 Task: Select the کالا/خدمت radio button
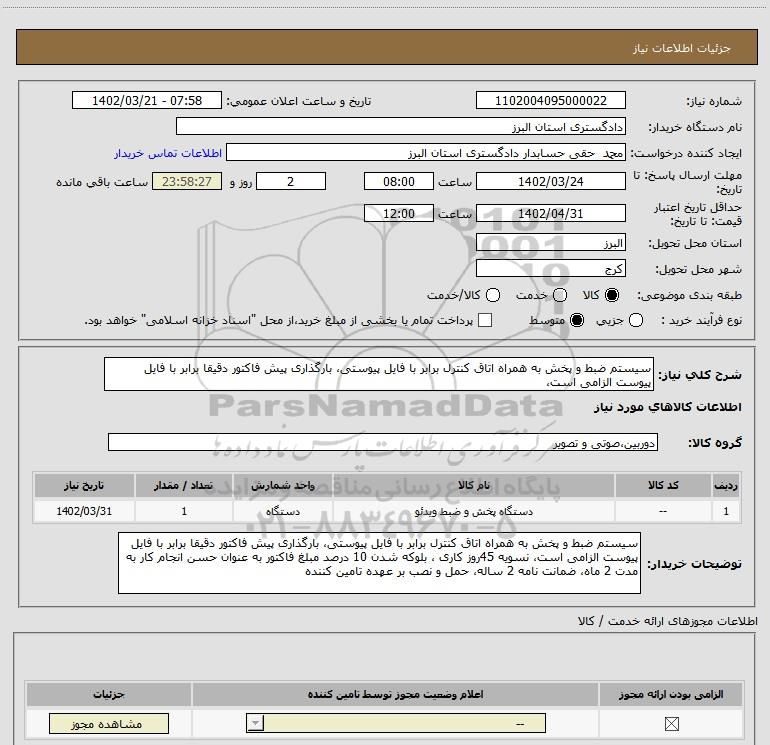click(x=493, y=295)
